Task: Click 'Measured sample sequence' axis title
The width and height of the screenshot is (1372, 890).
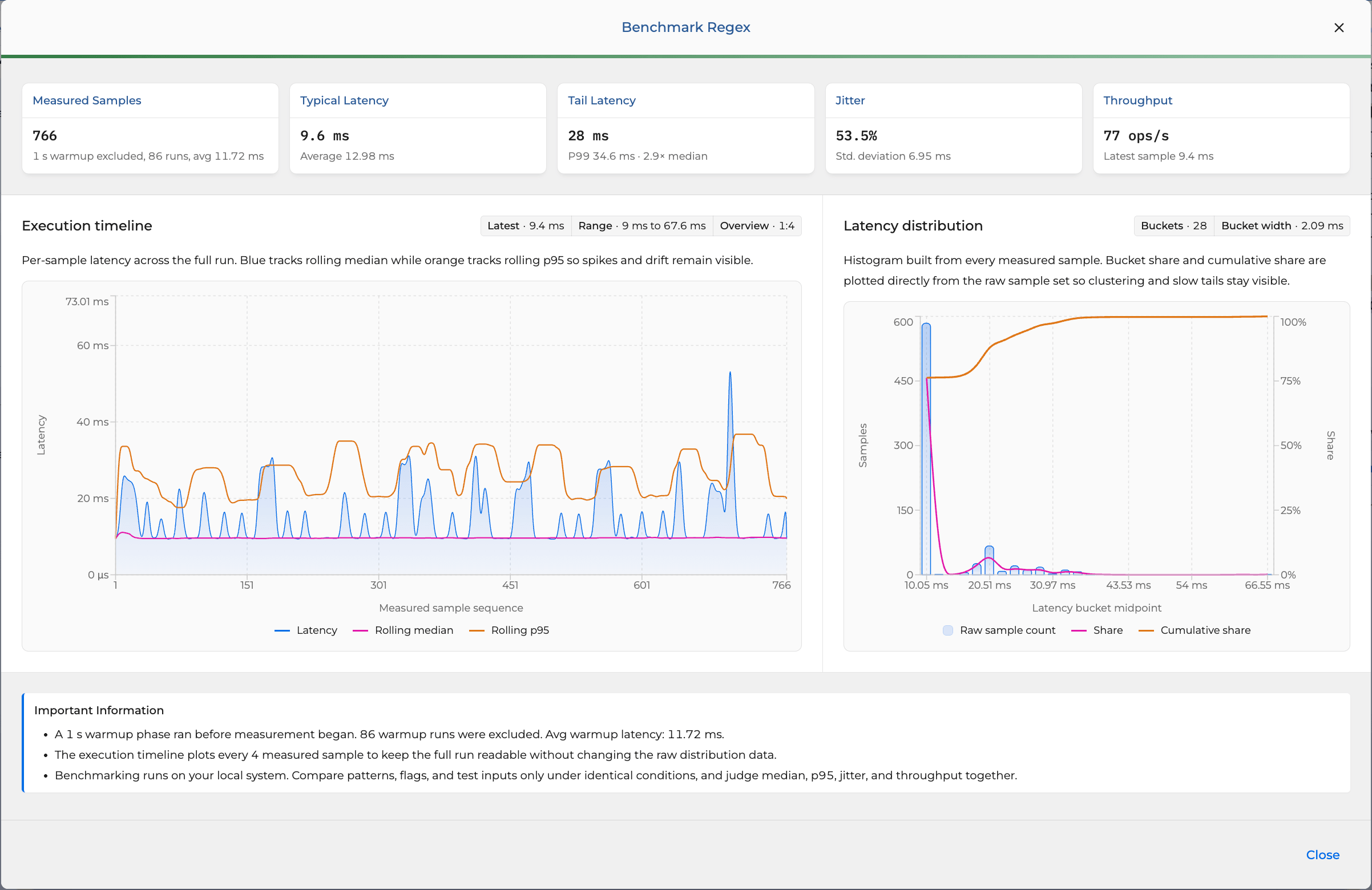Action: click(x=451, y=608)
